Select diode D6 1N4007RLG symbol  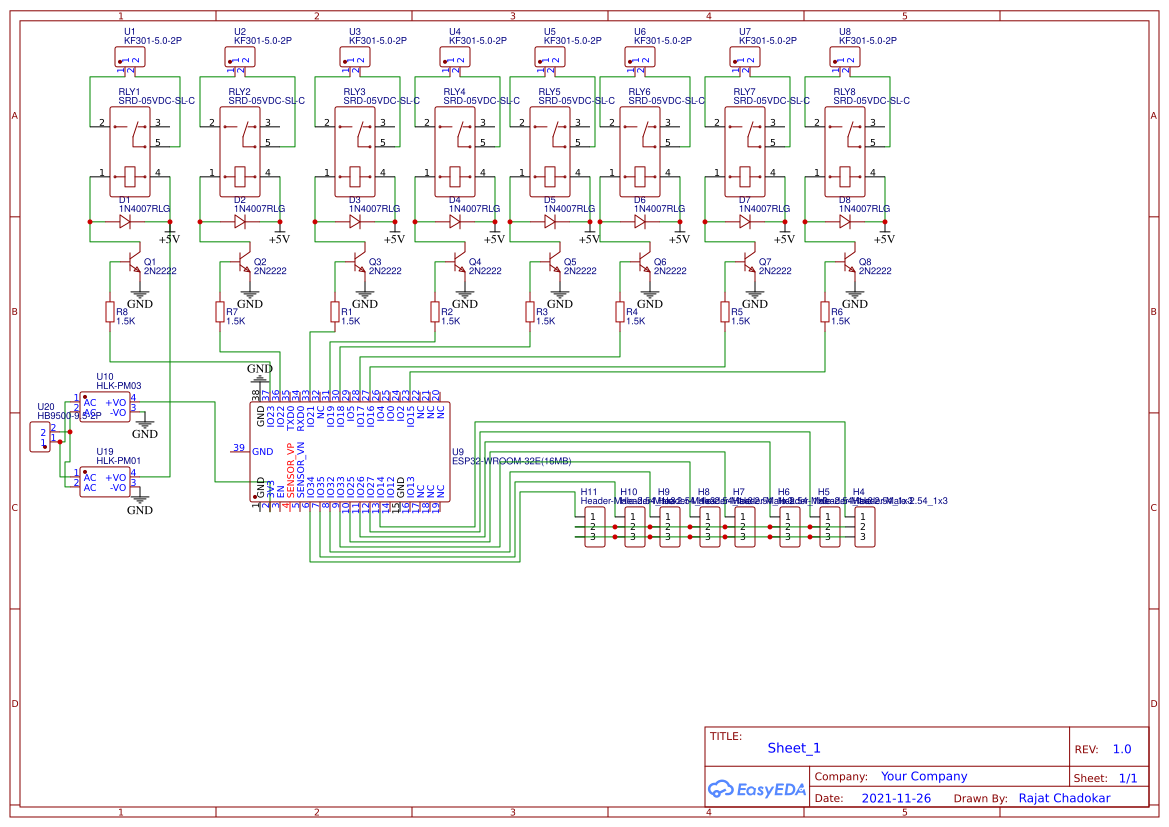point(640,222)
